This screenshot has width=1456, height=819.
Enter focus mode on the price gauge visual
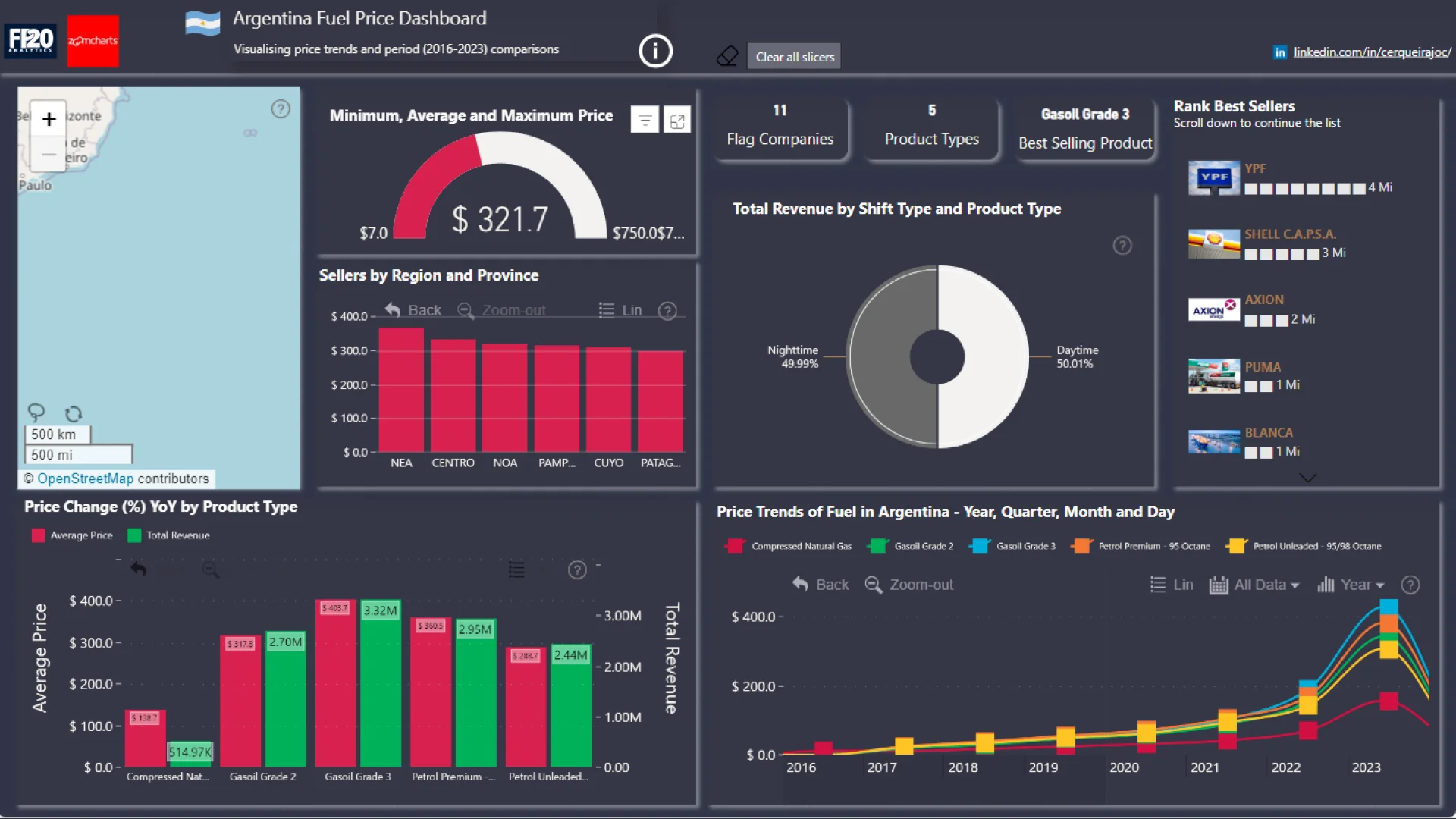(x=677, y=120)
